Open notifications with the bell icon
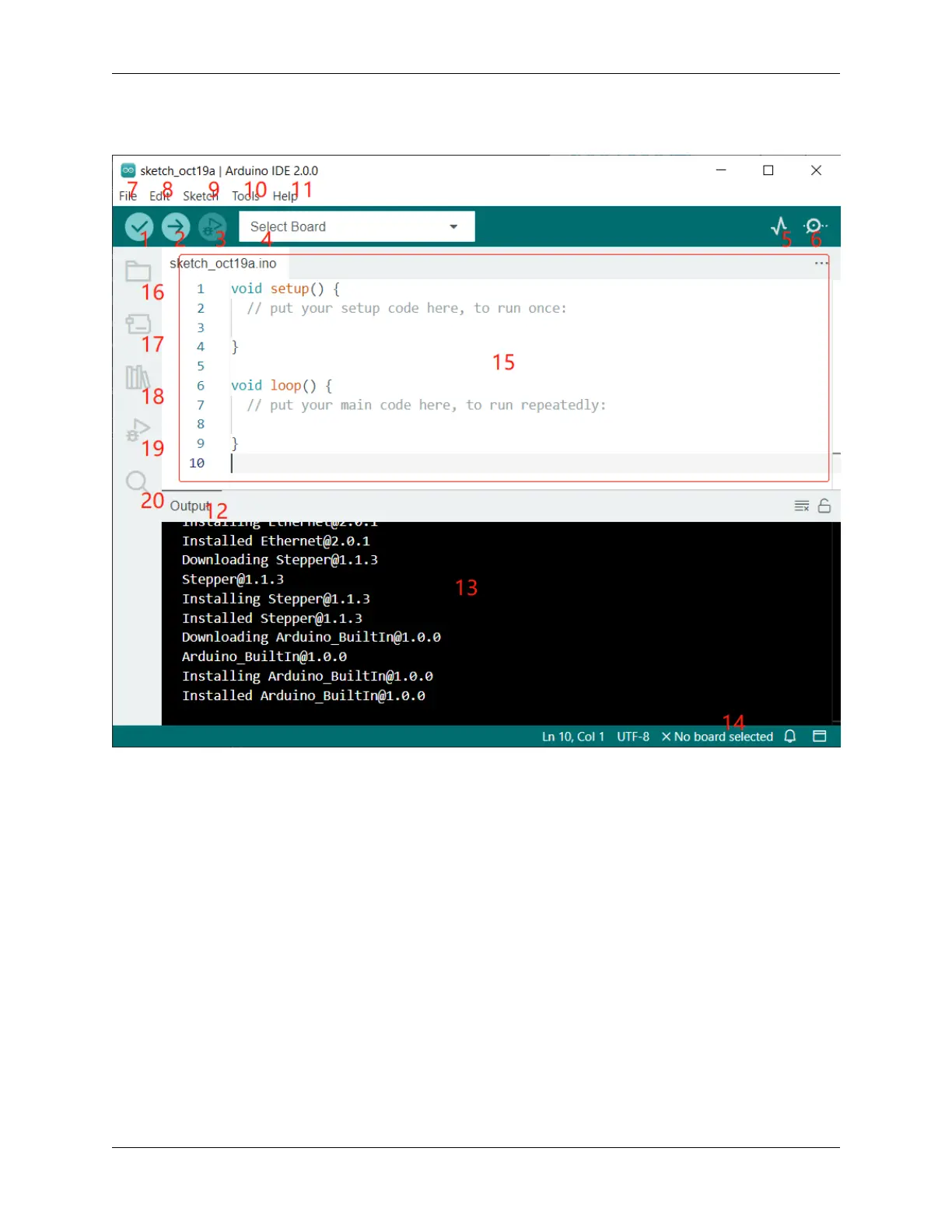This screenshot has width=952, height=1232. coord(790,737)
